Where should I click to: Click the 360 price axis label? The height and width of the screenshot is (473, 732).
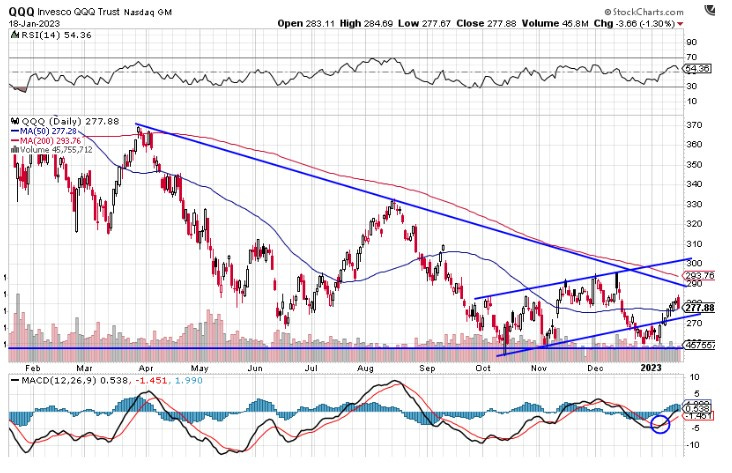tap(694, 144)
